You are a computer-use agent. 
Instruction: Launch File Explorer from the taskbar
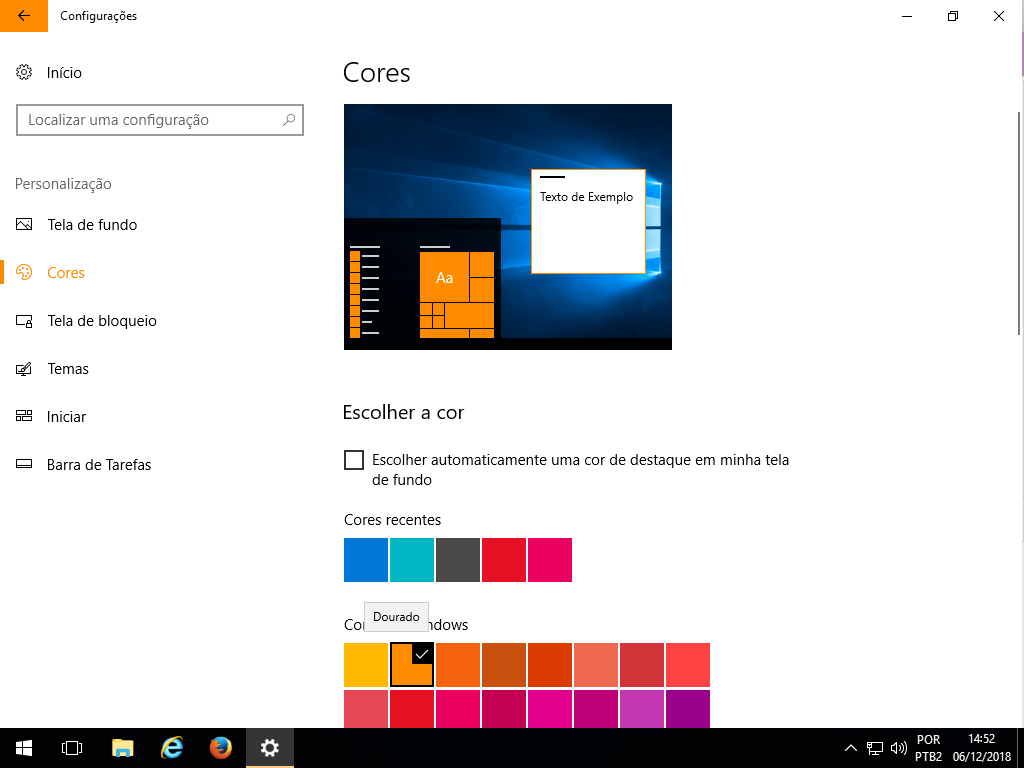pyautogui.click(x=122, y=747)
